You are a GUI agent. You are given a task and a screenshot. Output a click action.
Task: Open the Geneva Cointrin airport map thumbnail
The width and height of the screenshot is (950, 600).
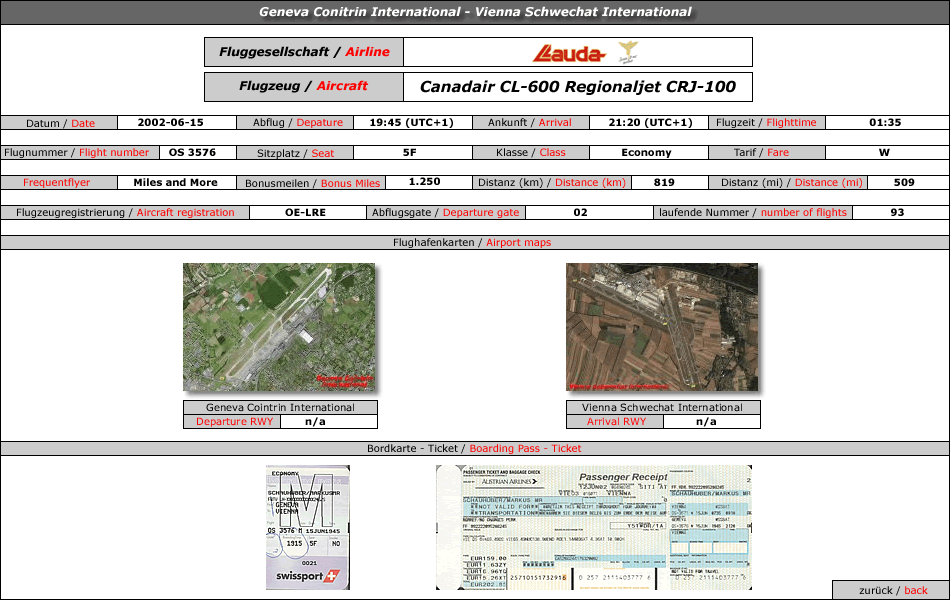(x=279, y=327)
